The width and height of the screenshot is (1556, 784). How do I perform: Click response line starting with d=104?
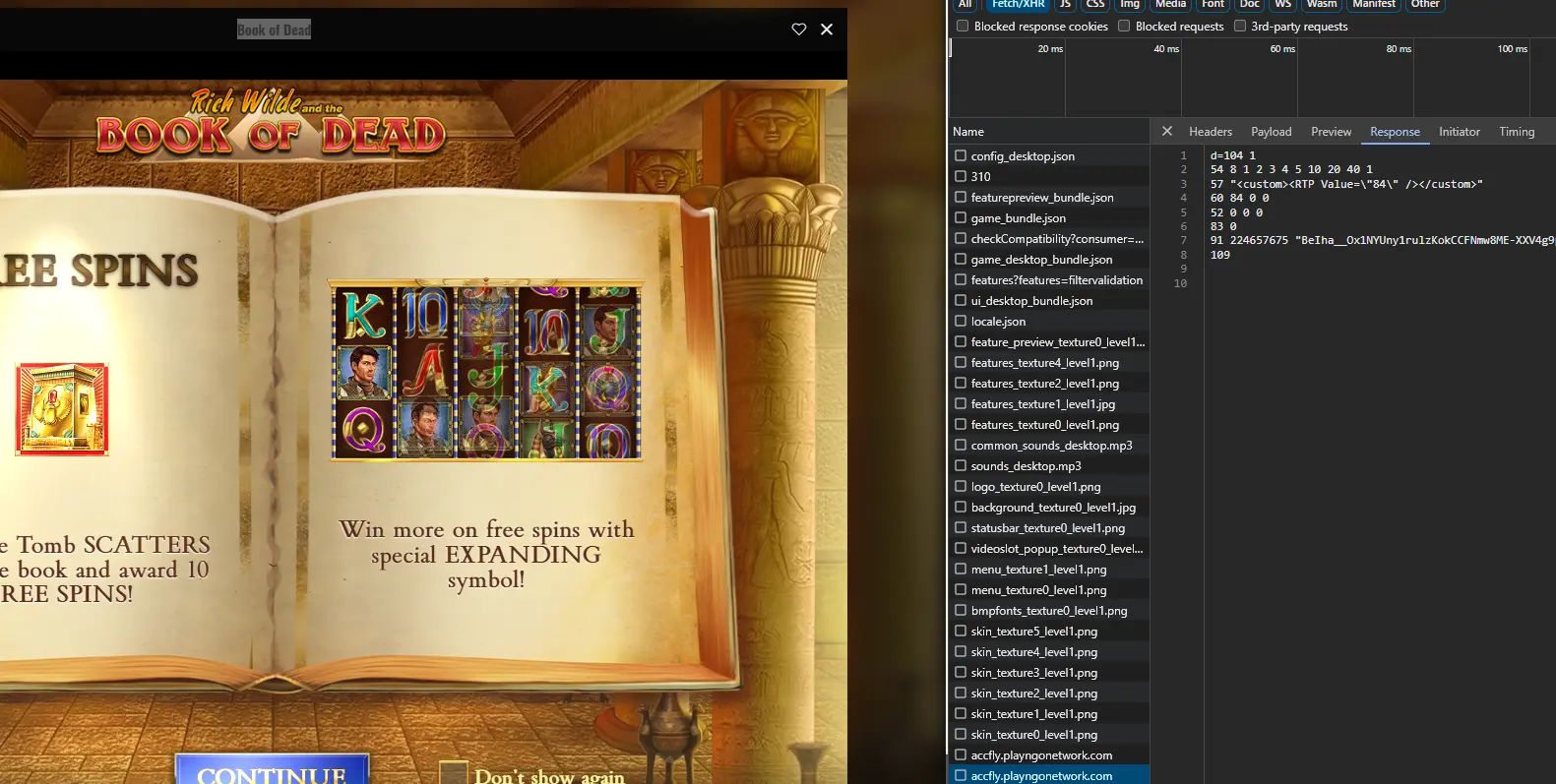coord(1233,155)
